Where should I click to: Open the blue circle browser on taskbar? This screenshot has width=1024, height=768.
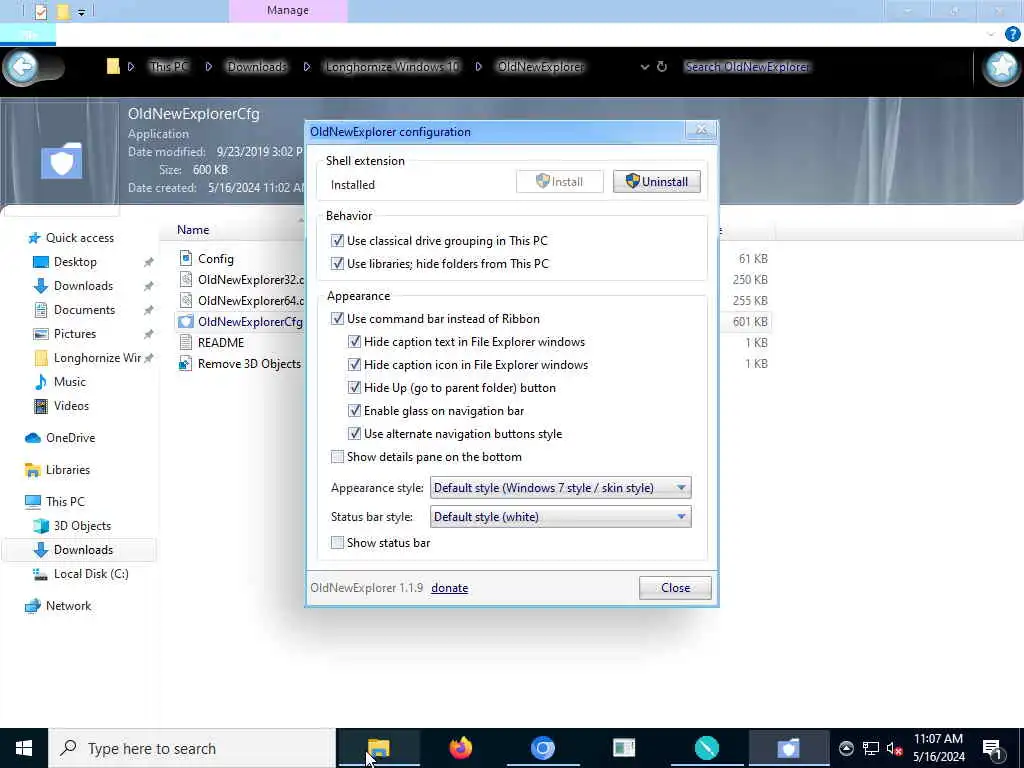(x=543, y=748)
